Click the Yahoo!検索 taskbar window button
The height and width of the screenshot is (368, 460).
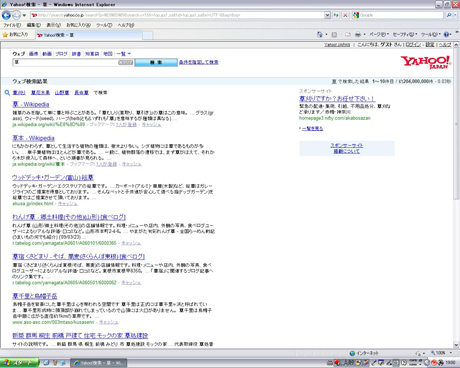(x=99, y=363)
